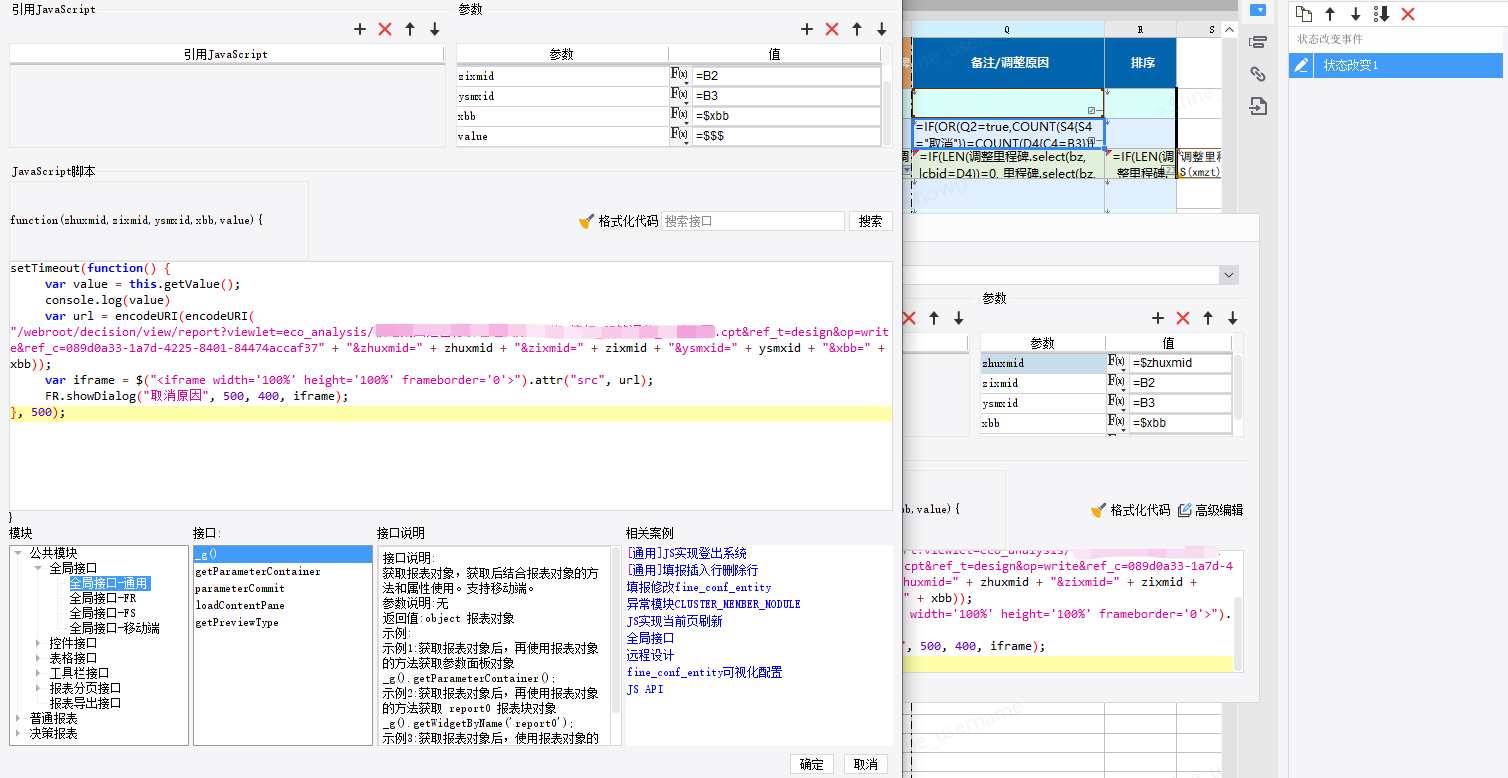Delete event with red X in events panel

(x=1408, y=14)
